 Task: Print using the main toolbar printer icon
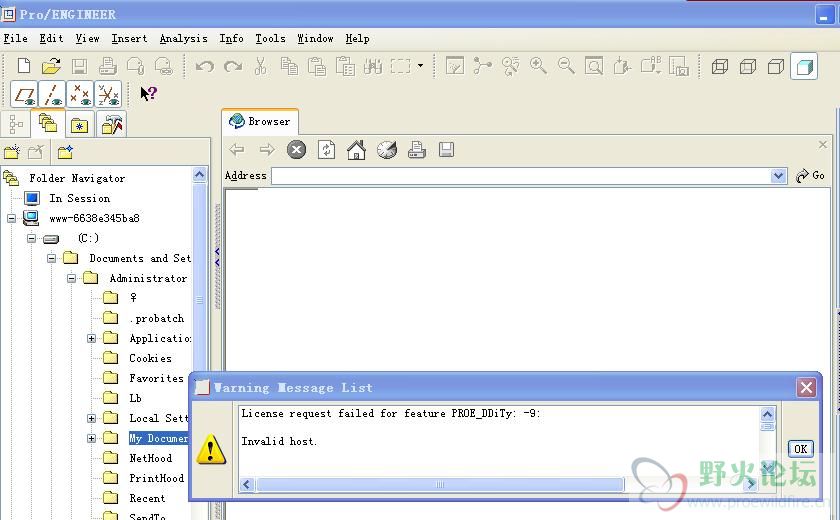pos(107,66)
